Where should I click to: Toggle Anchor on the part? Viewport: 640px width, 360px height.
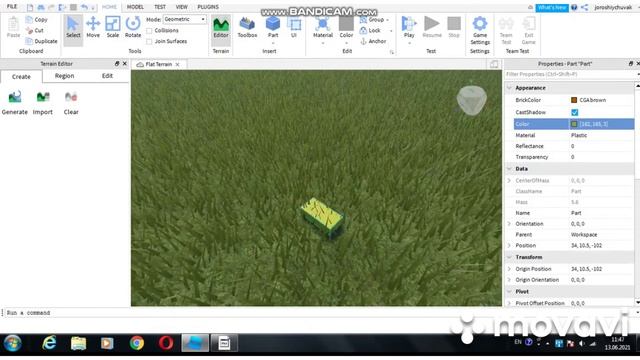pos(373,41)
